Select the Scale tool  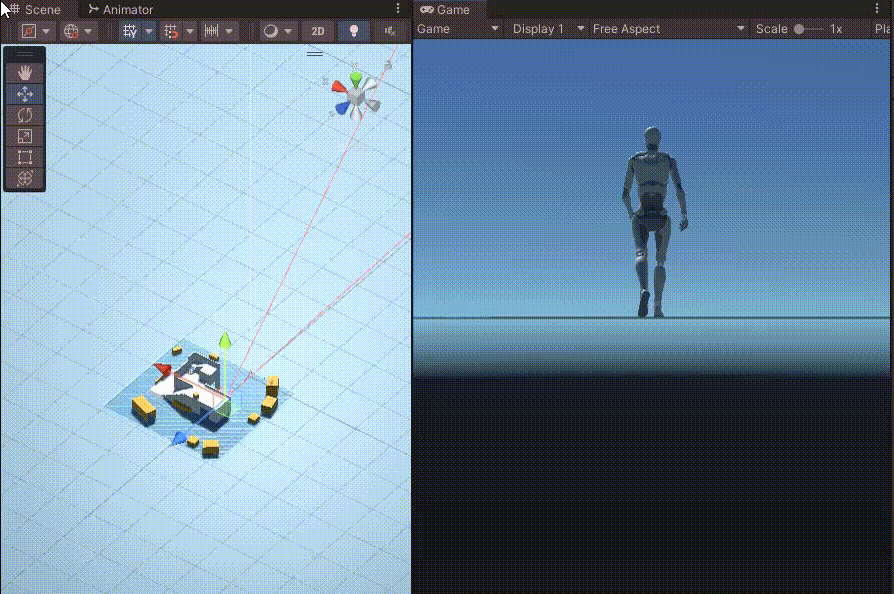25,136
